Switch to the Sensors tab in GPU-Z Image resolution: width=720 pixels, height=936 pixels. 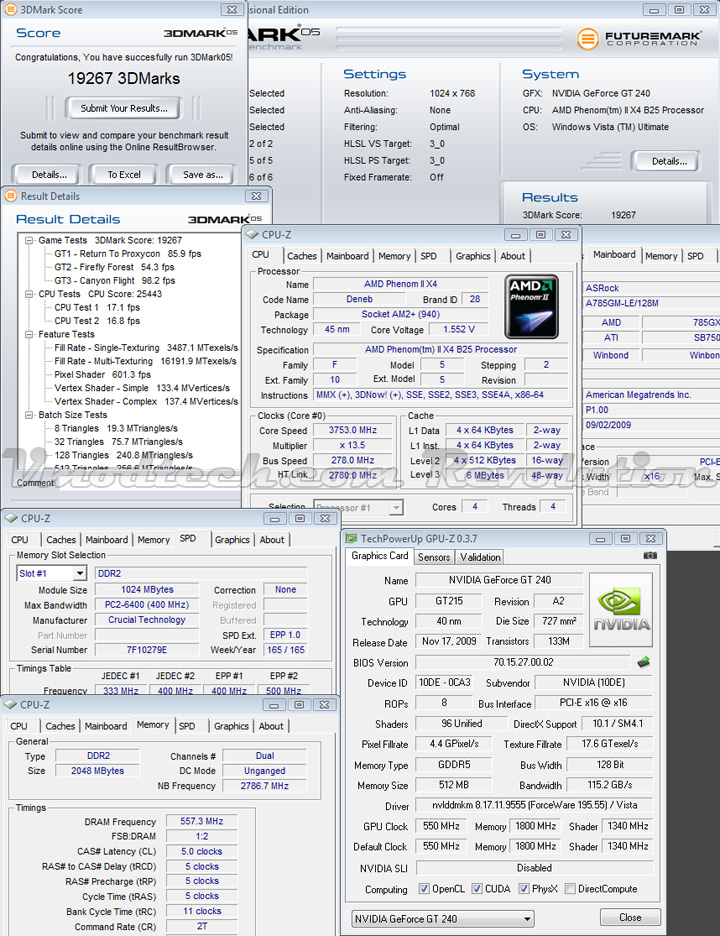[433, 557]
